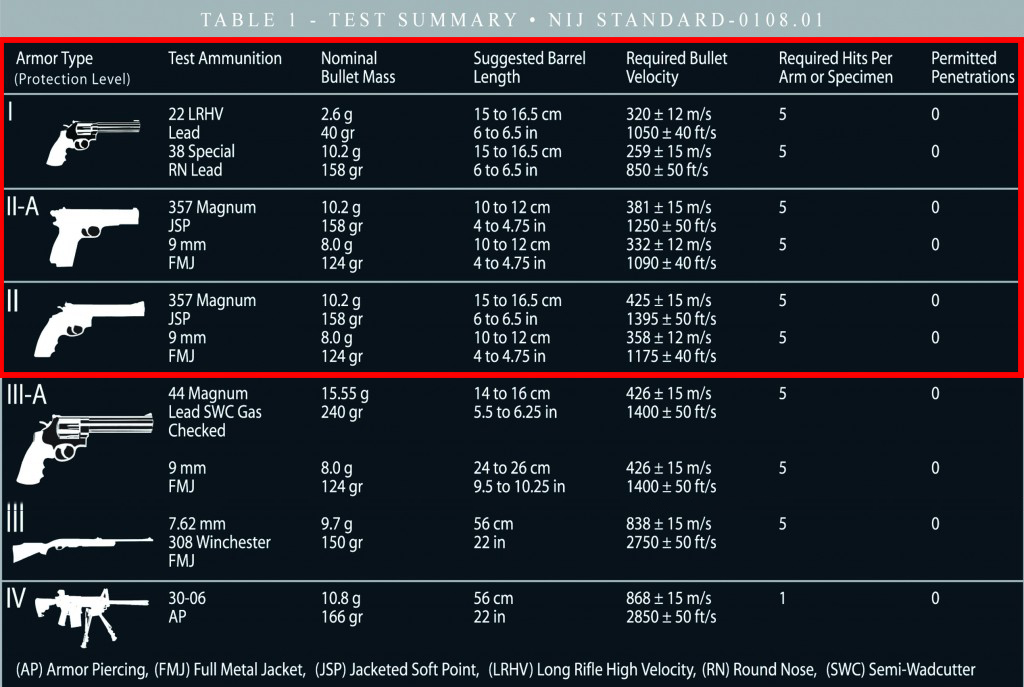Click the 7.62 mm 308 Winchester entry
This screenshot has height=687, width=1024.
coord(219,542)
